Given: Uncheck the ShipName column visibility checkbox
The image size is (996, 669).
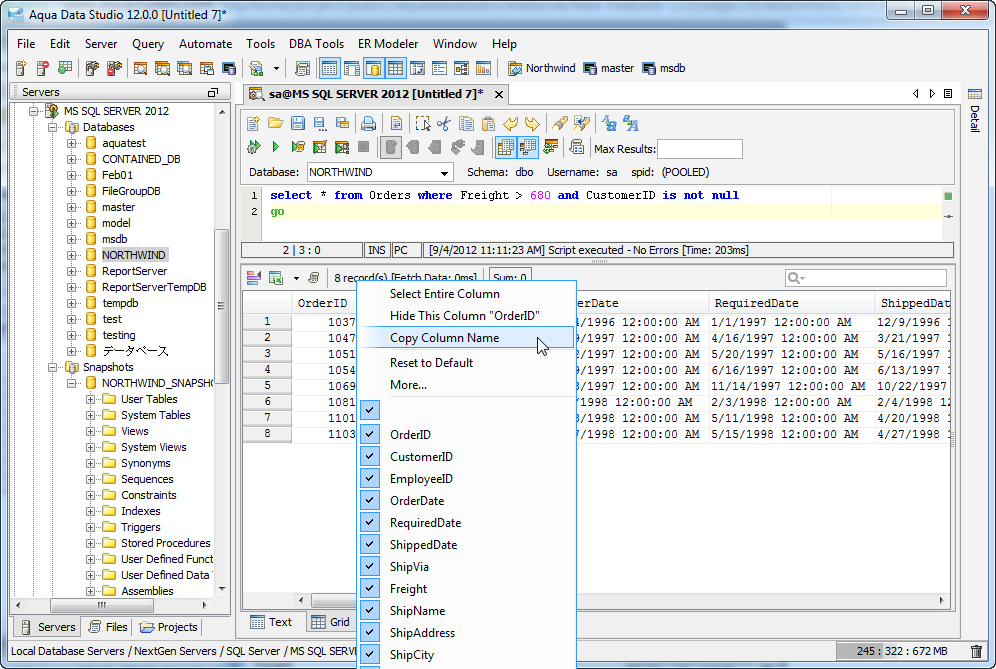Looking at the screenshot, I should 370,611.
